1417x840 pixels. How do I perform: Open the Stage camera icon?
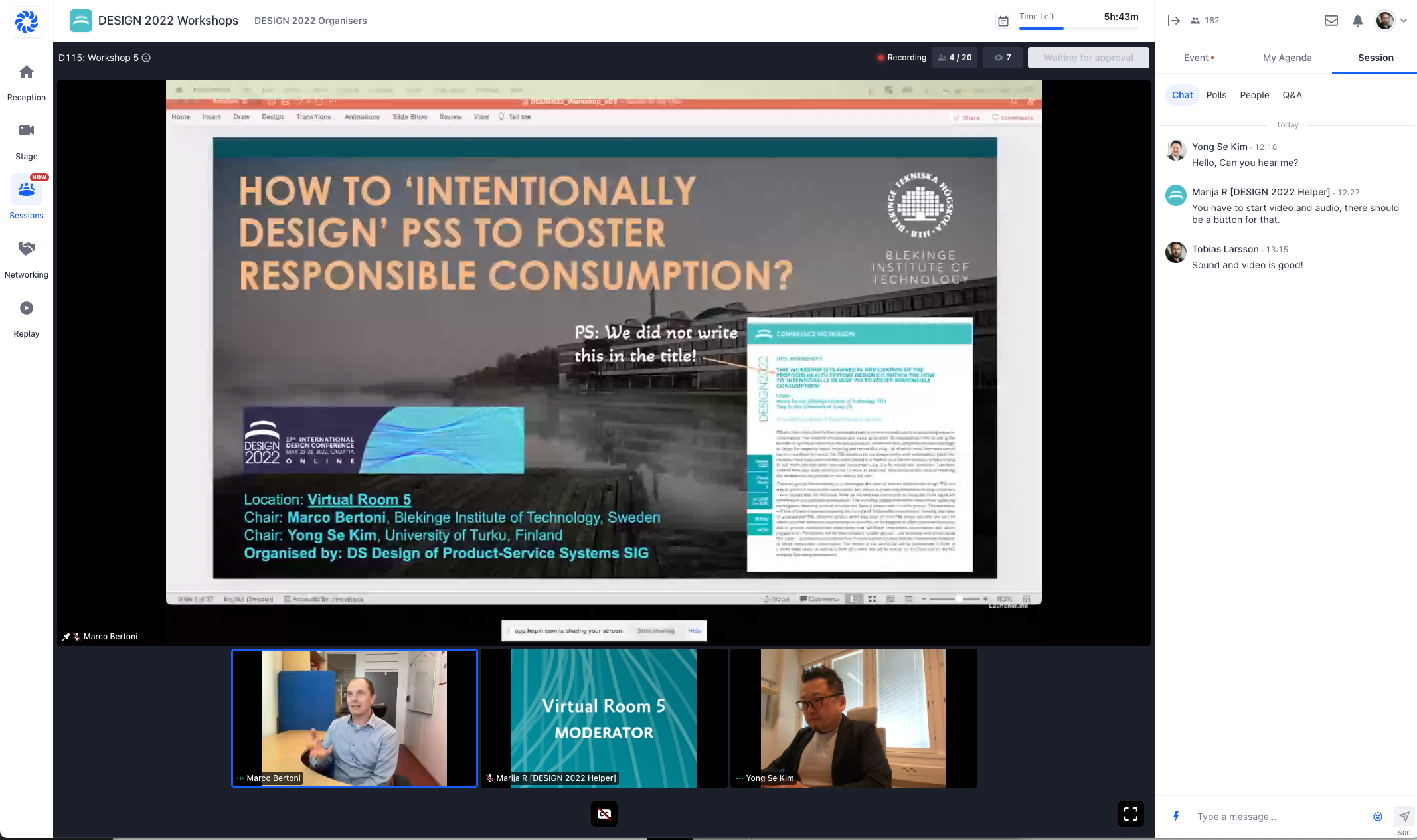[x=27, y=129]
